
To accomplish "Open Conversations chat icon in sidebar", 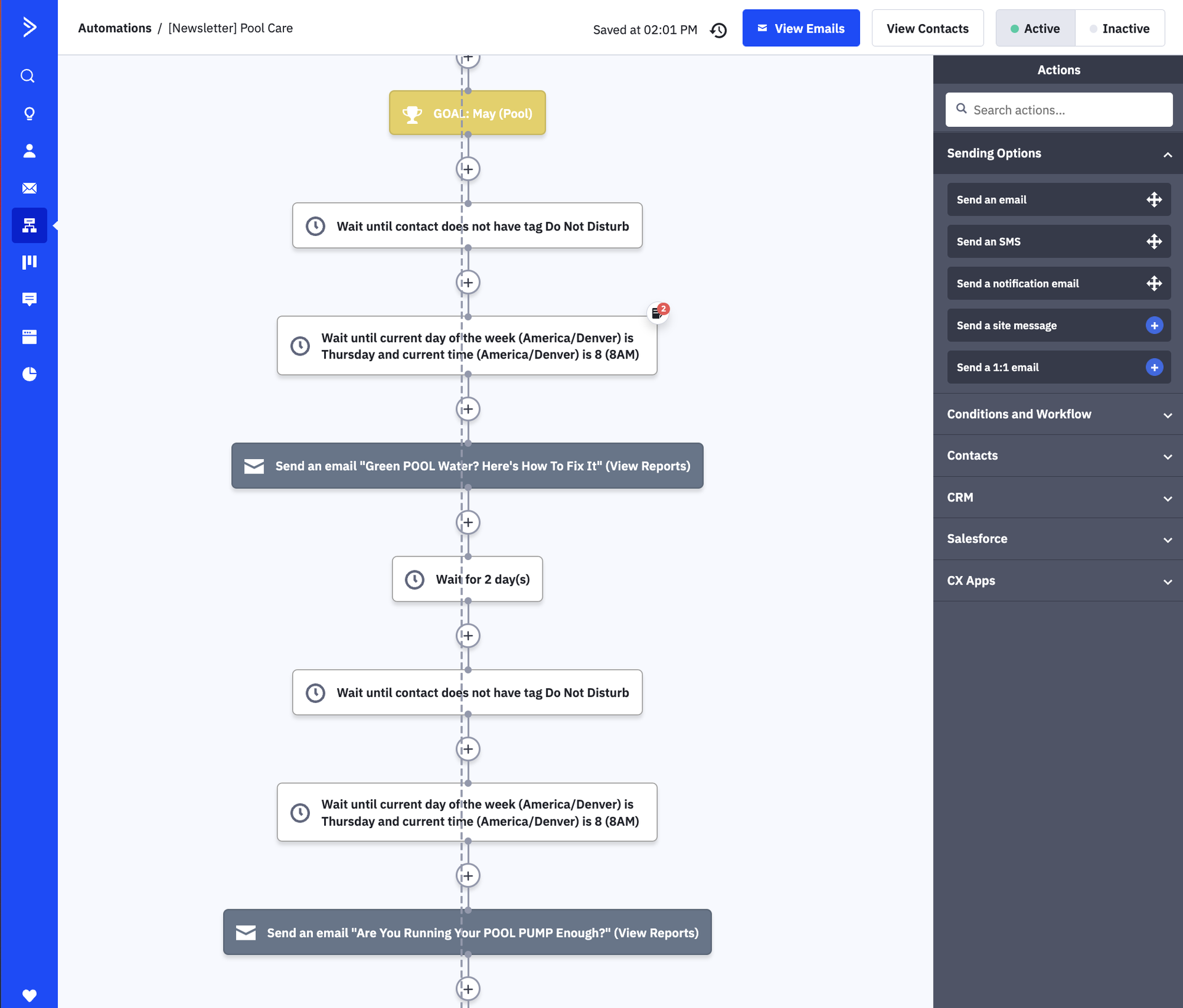I will (29, 299).
